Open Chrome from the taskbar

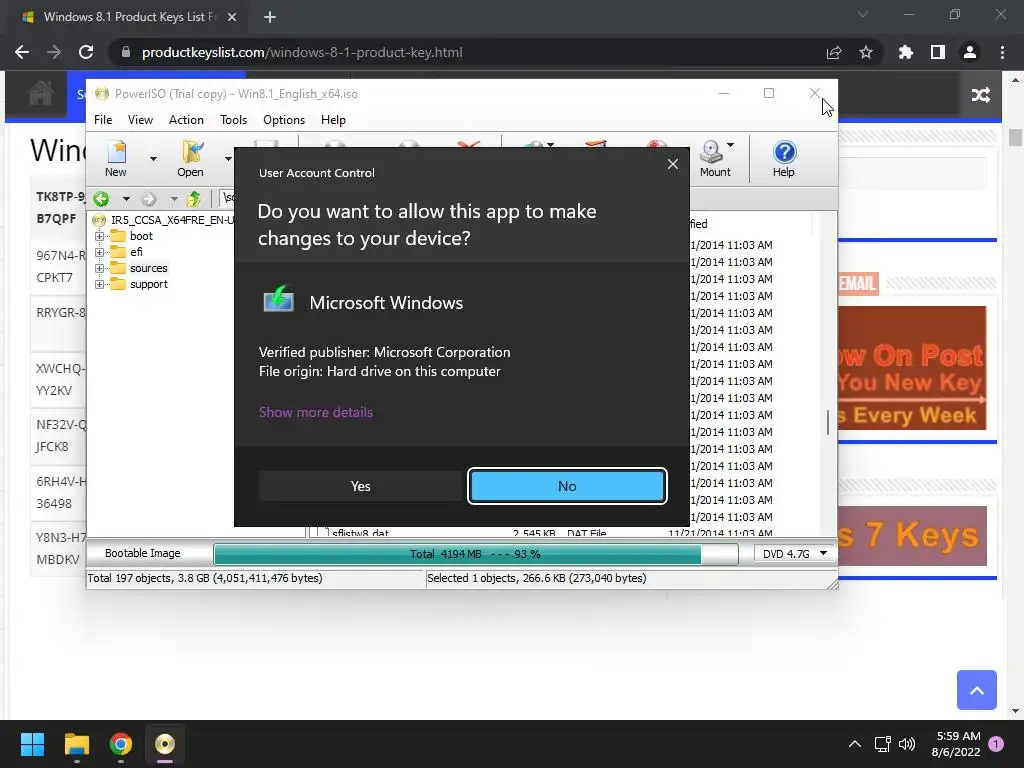point(121,744)
